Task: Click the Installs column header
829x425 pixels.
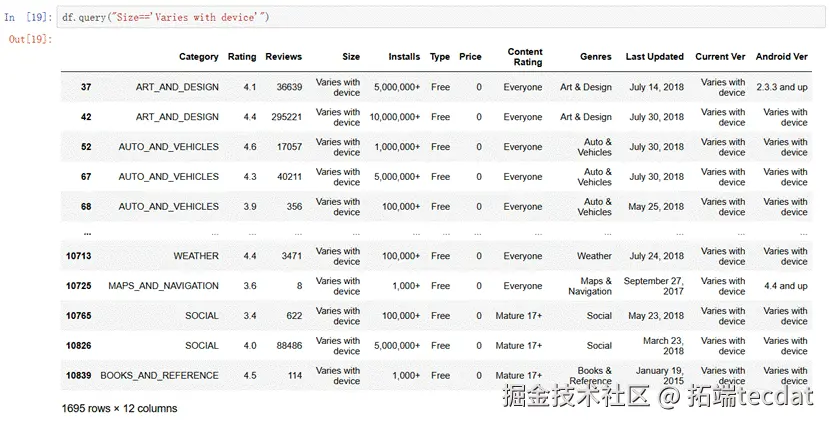Action: coord(404,57)
